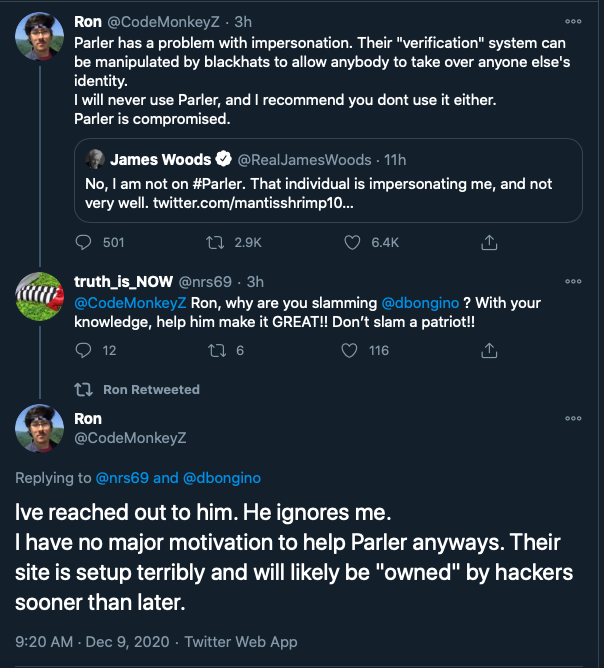604x668 pixels.
Task: Reply to truth_is_NOW's tweet
Action: click(x=84, y=350)
